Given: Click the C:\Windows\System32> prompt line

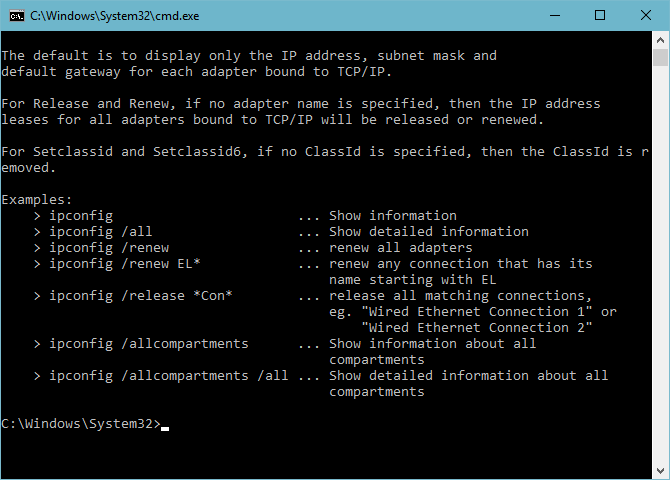Looking at the screenshot, I should pos(80,424).
